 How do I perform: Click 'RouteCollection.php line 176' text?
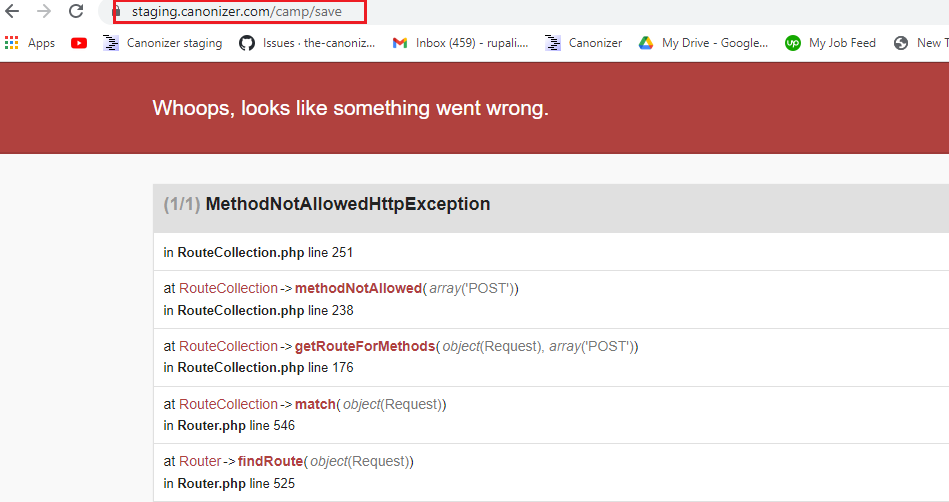pos(265,368)
